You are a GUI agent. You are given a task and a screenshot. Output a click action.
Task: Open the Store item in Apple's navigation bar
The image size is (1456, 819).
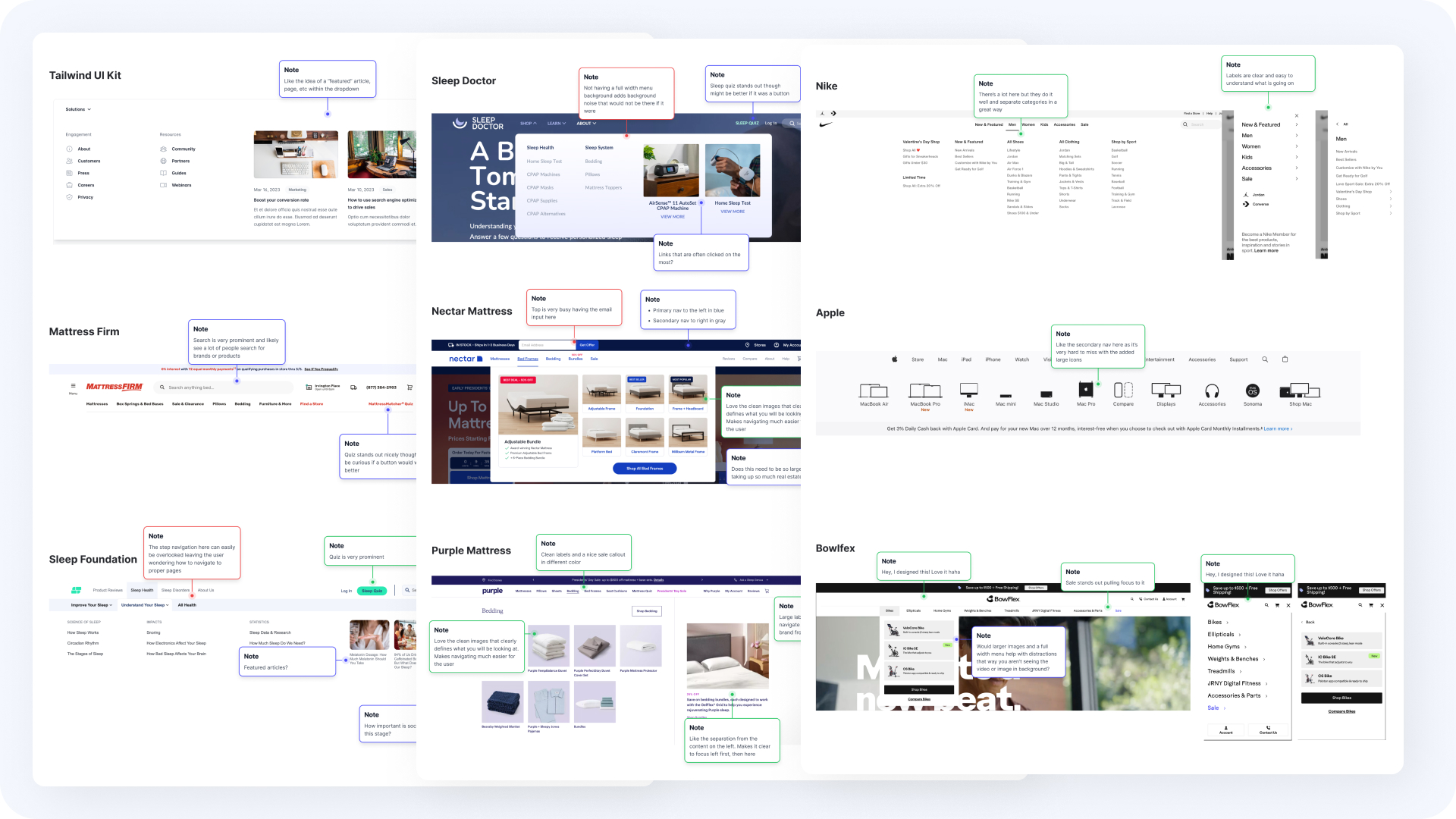pos(918,359)
